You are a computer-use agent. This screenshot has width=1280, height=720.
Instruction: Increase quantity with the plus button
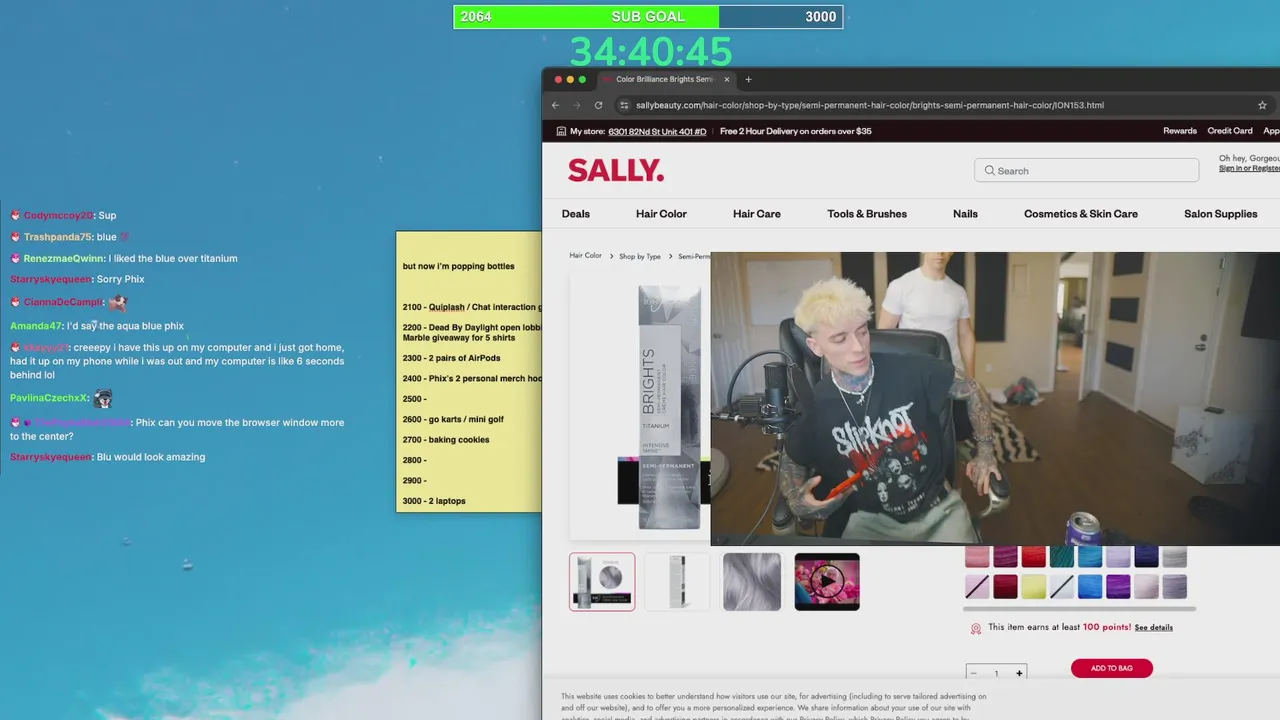click(x=1019, y=673)
